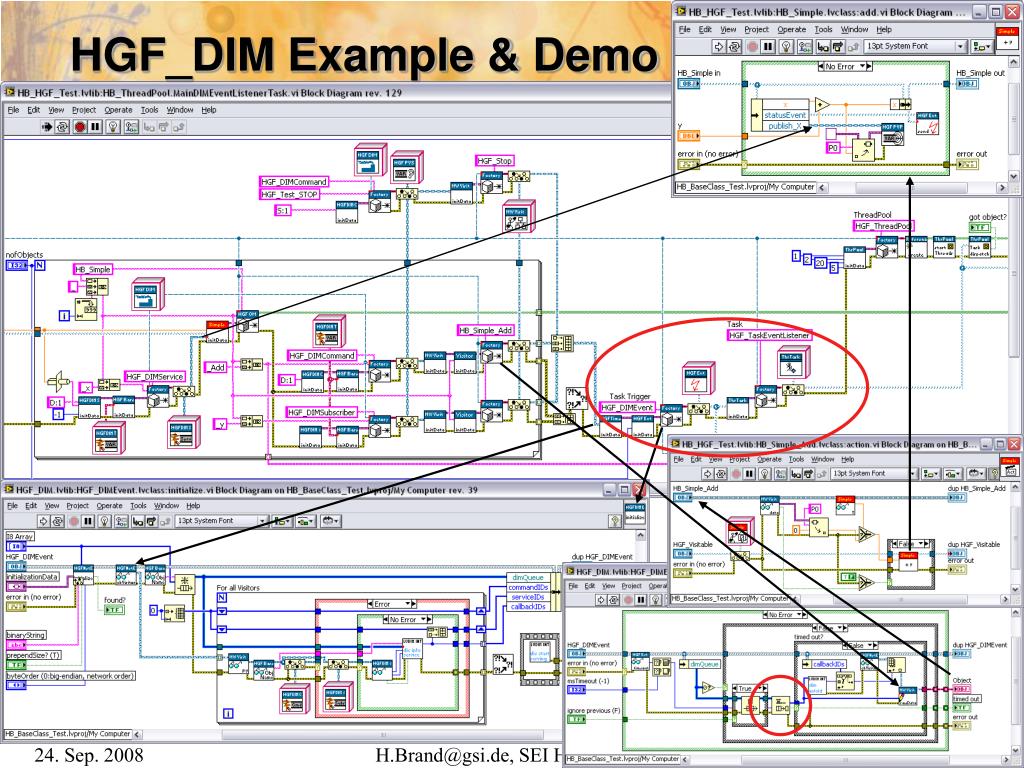Pause execution in MainDIMEventListenerTask window
Image resolution: width=1024 pixels, height=768 pixels.
(95, 127)
